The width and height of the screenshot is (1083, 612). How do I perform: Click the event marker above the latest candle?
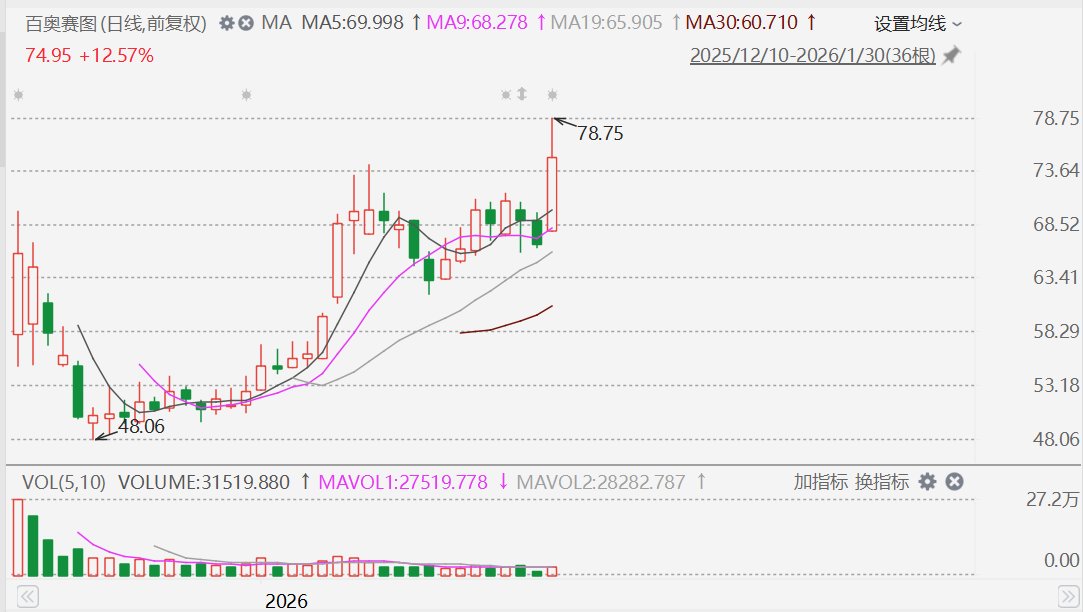click(x=552, y=95)
